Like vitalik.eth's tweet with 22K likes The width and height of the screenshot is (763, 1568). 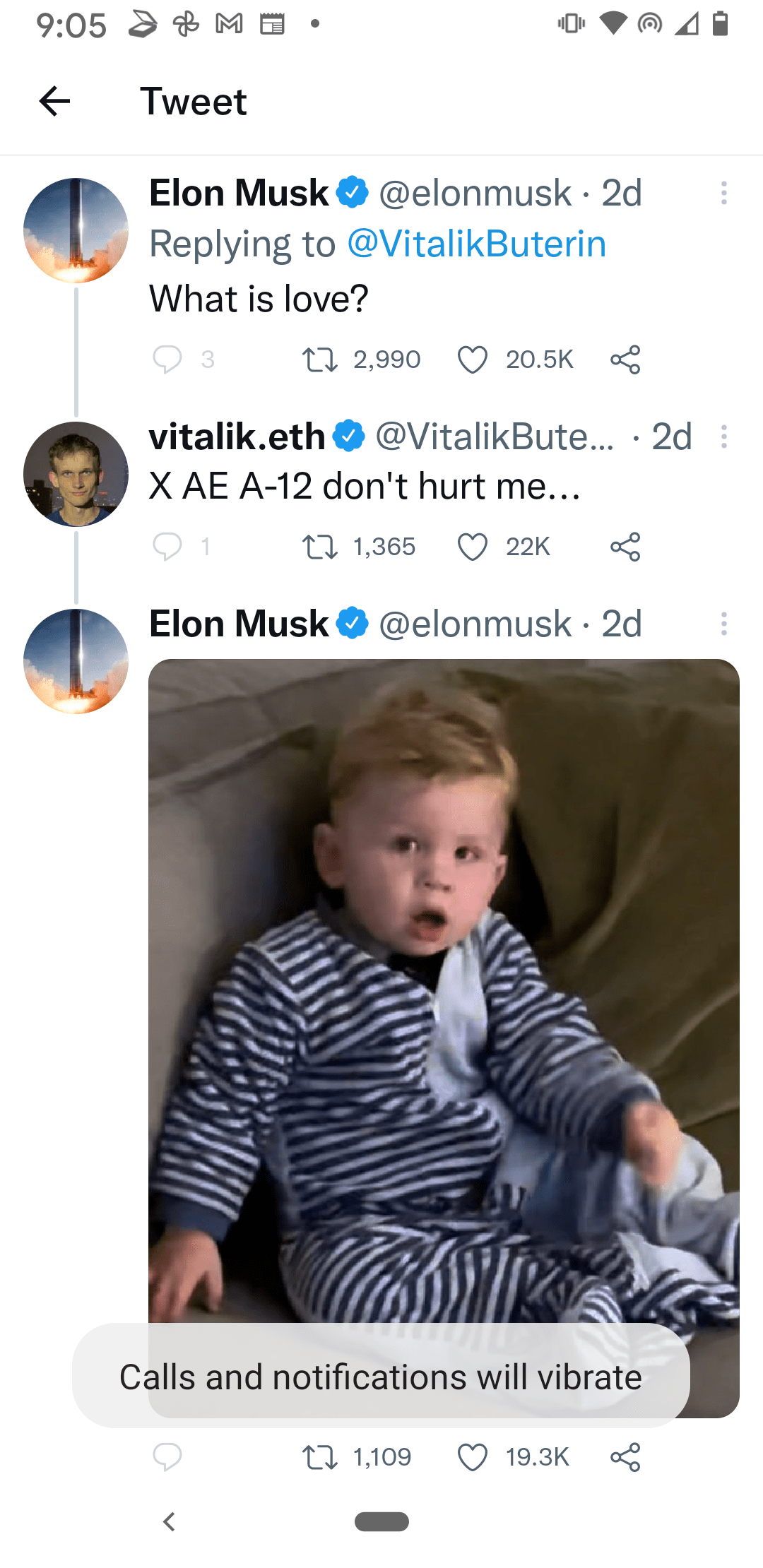(472, 547)
